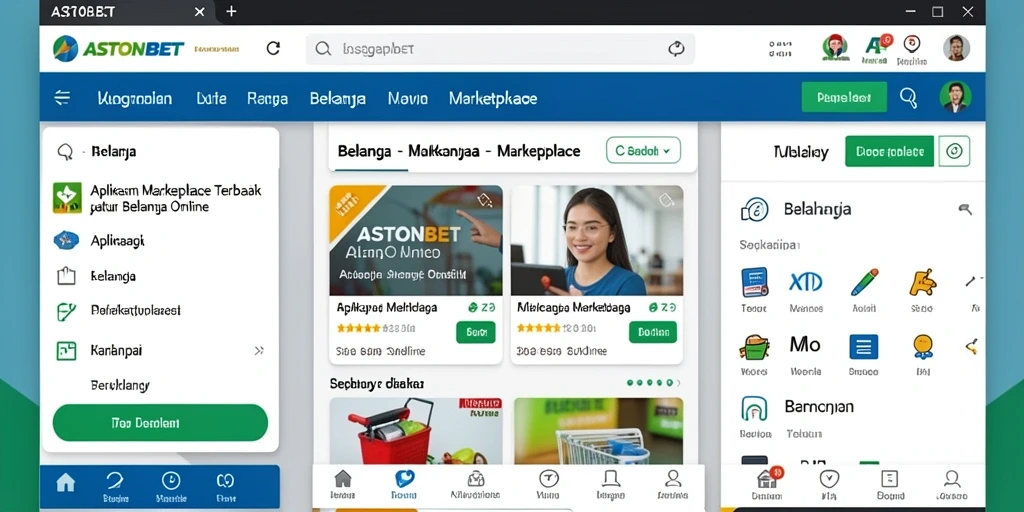Open the profile photo in top toolbar
1024x512 pixels.
pos(957,48)
